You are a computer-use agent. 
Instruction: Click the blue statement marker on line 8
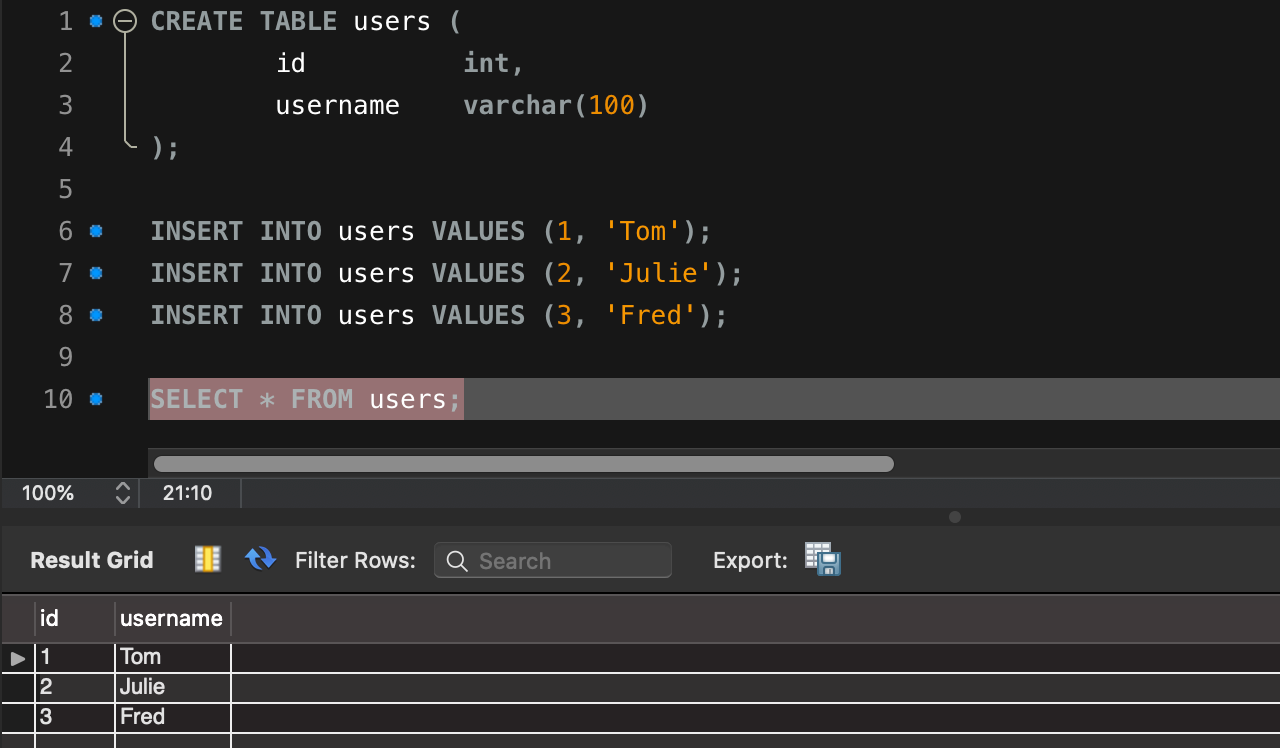tap(96, 315)
